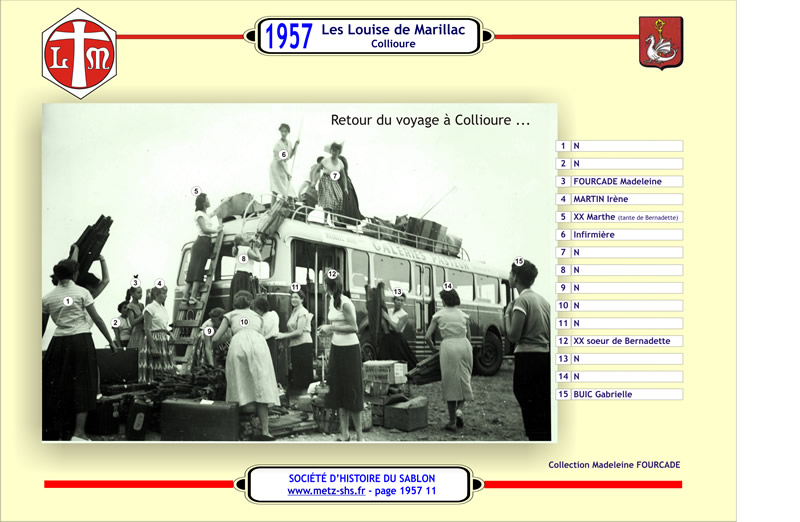
Task: Select the FOURCADE Madeleine legend entry
Action: click(619, 182)
